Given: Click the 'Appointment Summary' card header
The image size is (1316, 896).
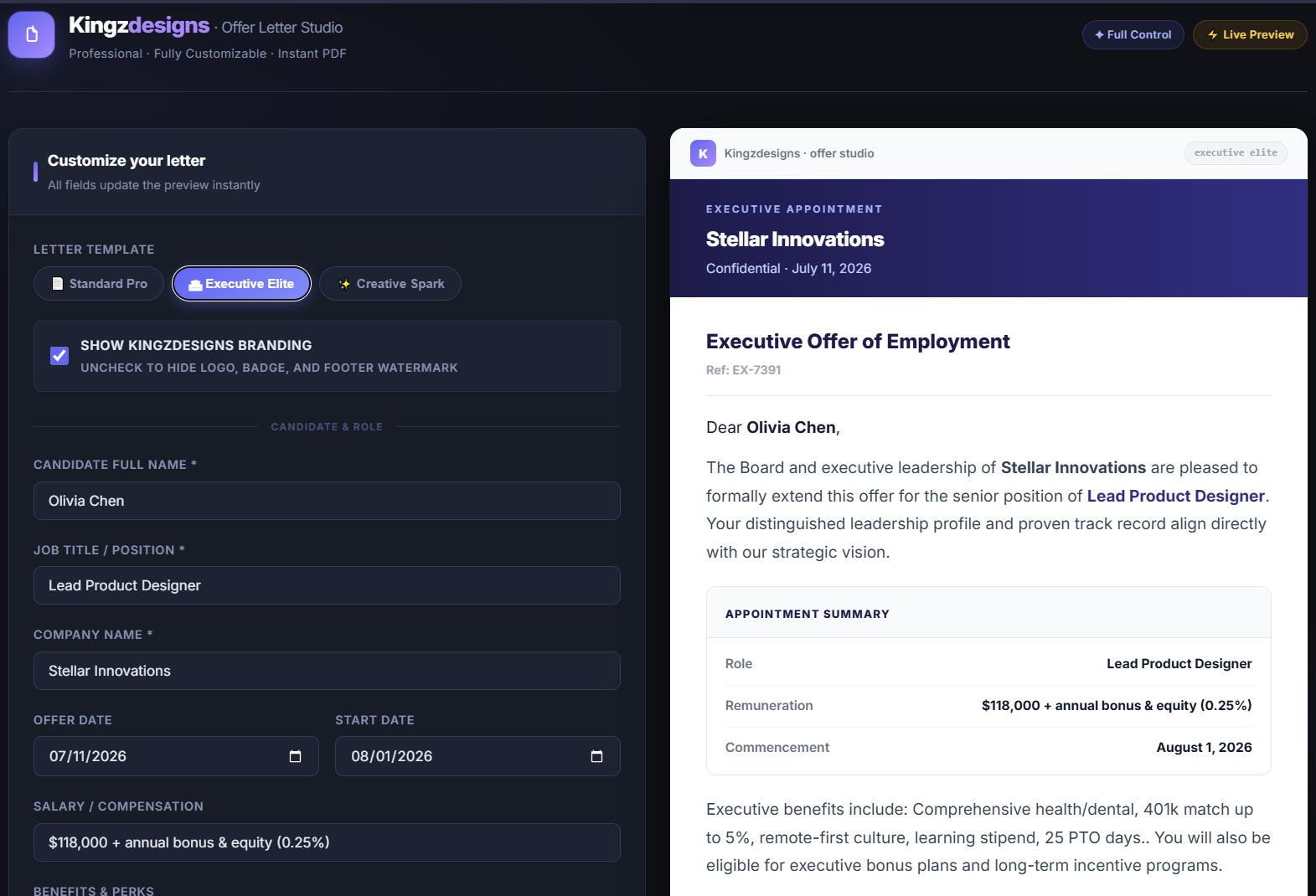Looking at the screenshot, I should click(988, 614).
